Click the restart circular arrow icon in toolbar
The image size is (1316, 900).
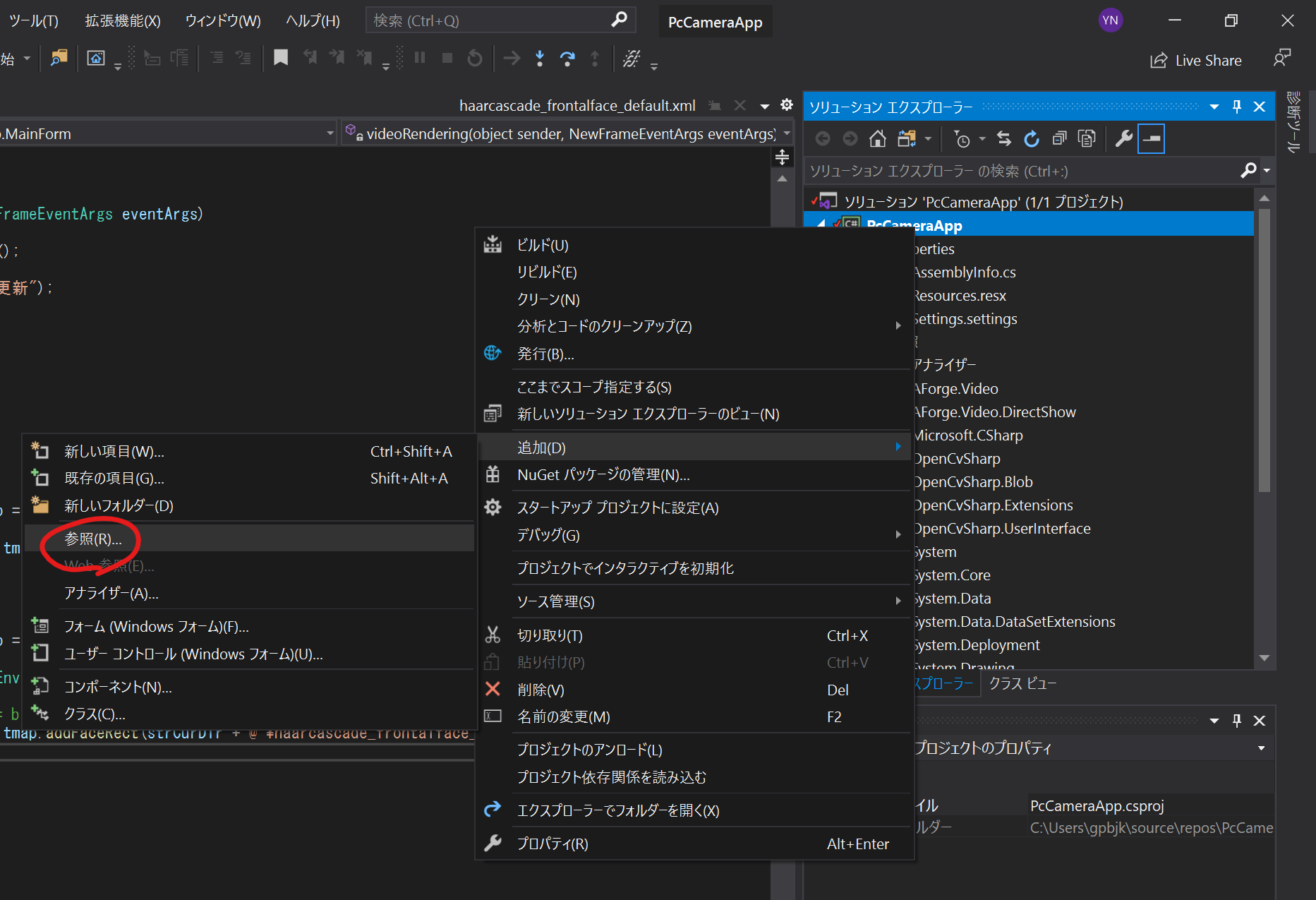point(475,58)
